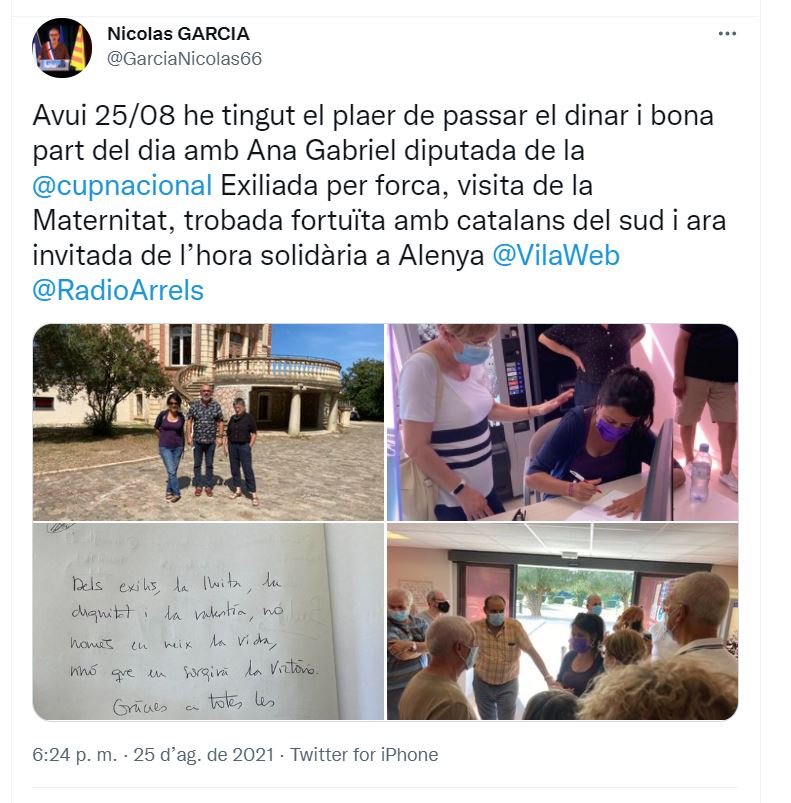791x803 pixels.
Task: Click the 25 d'ag. de 2021 date
Action: point(204,755)
